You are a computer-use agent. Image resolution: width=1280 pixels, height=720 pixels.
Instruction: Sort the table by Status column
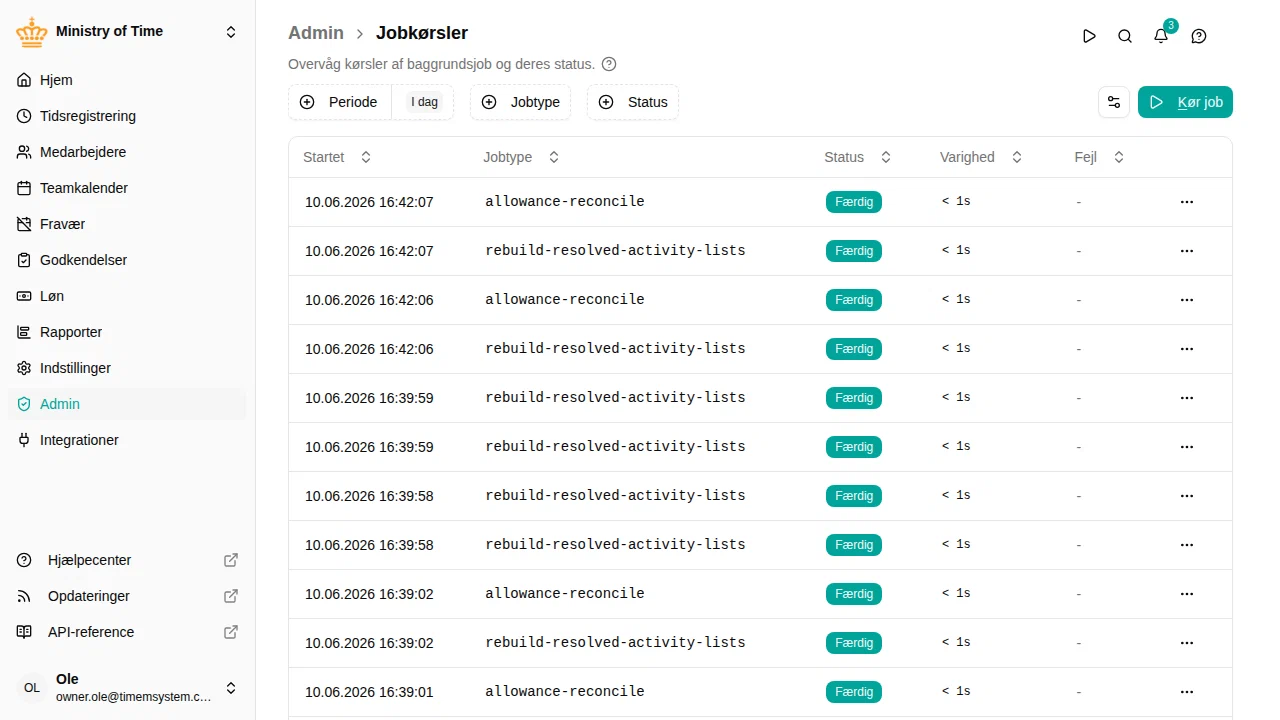click(x=857, y=157)
